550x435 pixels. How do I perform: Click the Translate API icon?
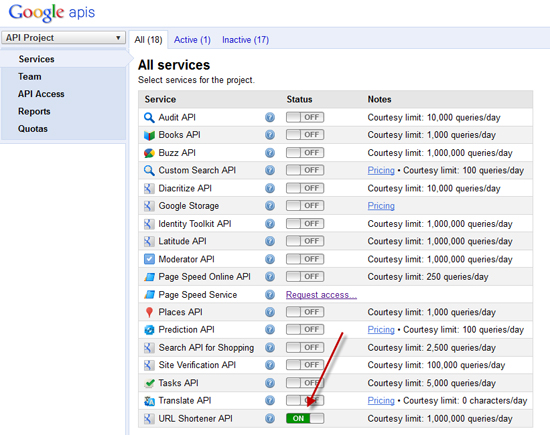coord(149,401)
